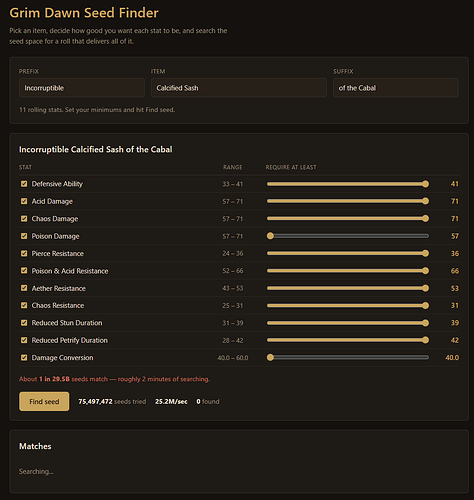Toggle the Damage Conversion checkbox
Image resolution: width=474 pixels, height=500 pixels.
(x=24, y=357)
